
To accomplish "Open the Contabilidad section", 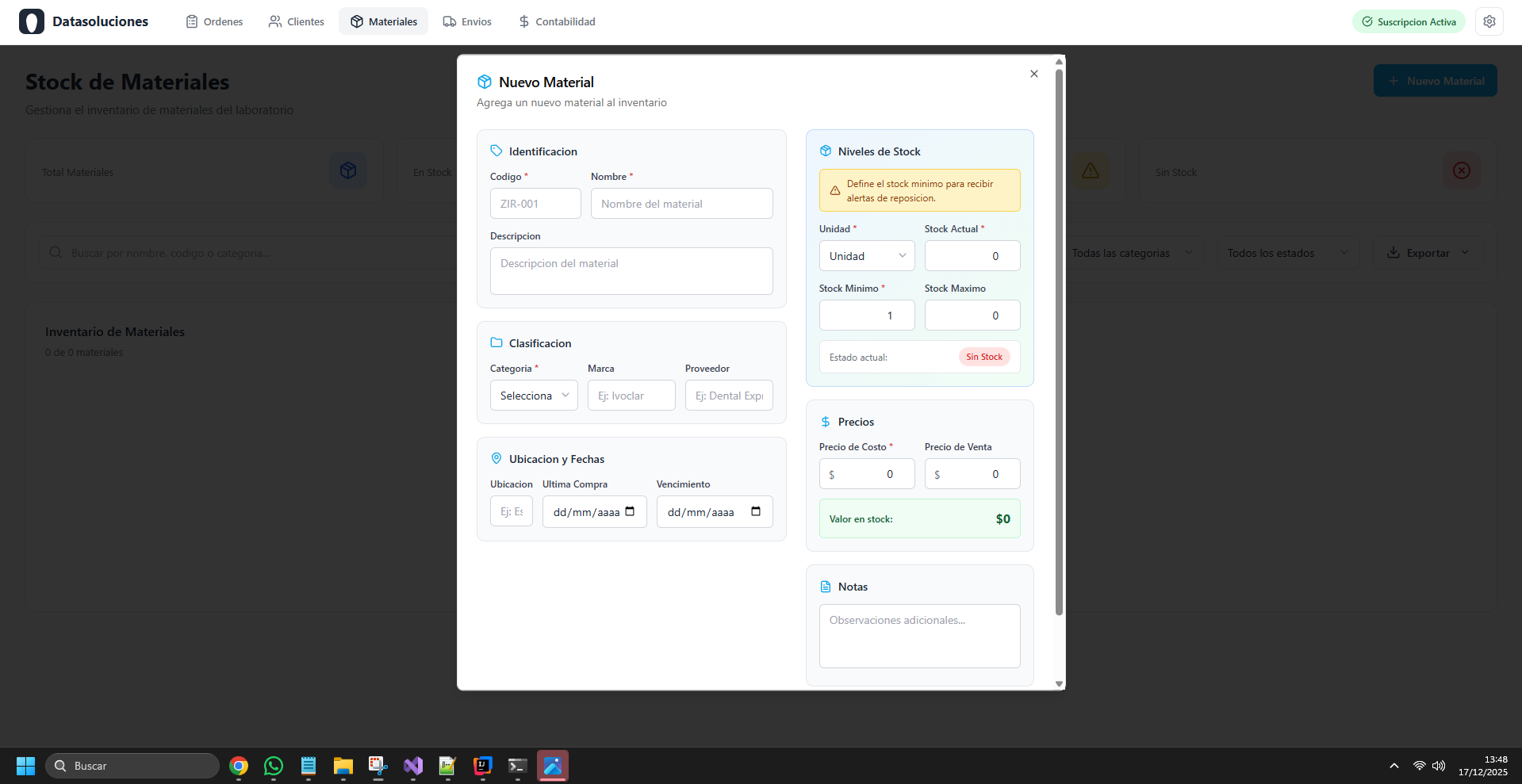I will tap(557, 21).
